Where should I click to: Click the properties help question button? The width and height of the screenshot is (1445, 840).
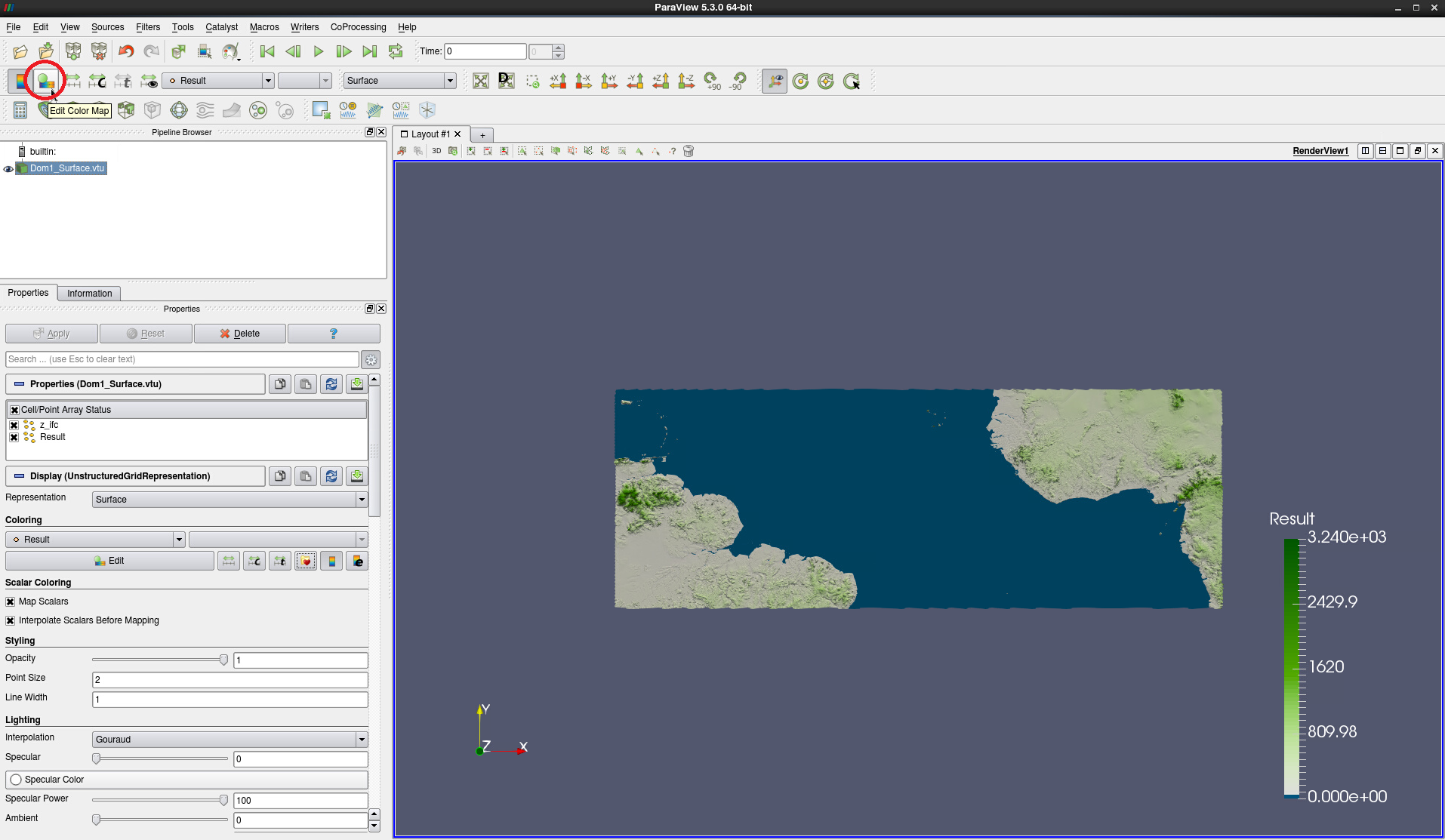pyautogui.click(x=334, y=334)
